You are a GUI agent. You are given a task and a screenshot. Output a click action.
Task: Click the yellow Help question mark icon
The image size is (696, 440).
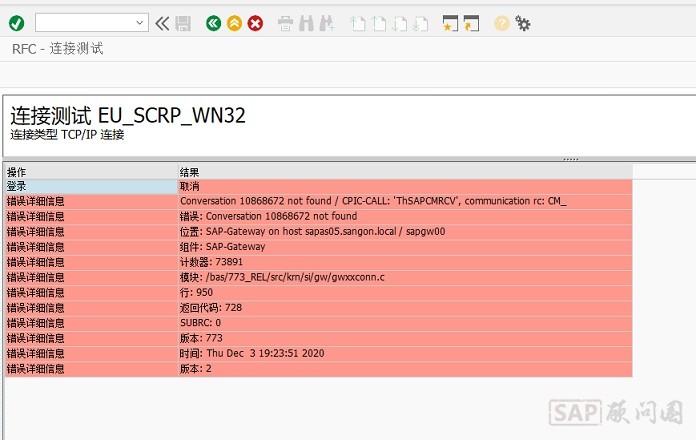click(x=502, y=23)
